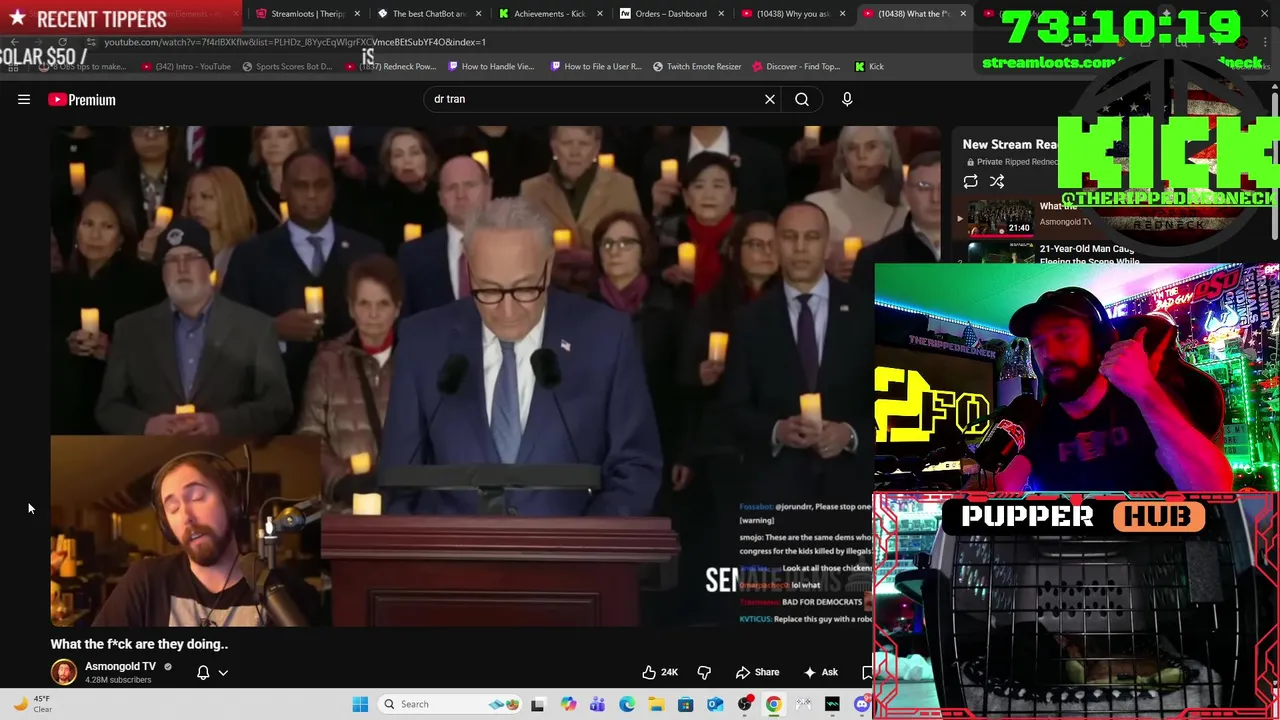Share the video
This screenshot has height=720, width=1280.
tap(757, 672)
